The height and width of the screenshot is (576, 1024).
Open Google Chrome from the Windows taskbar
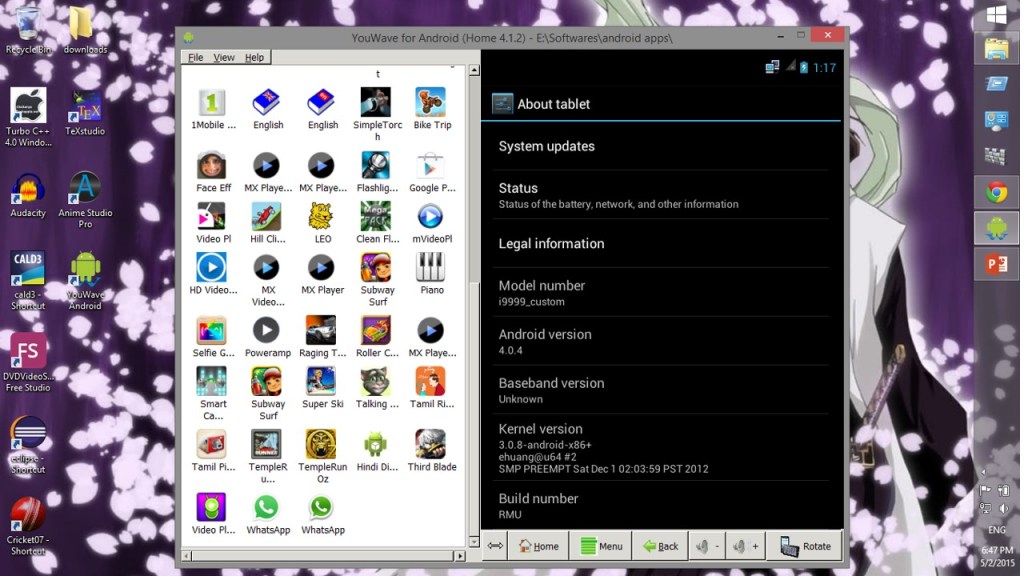pyautogui.click(x=996, y=192)
